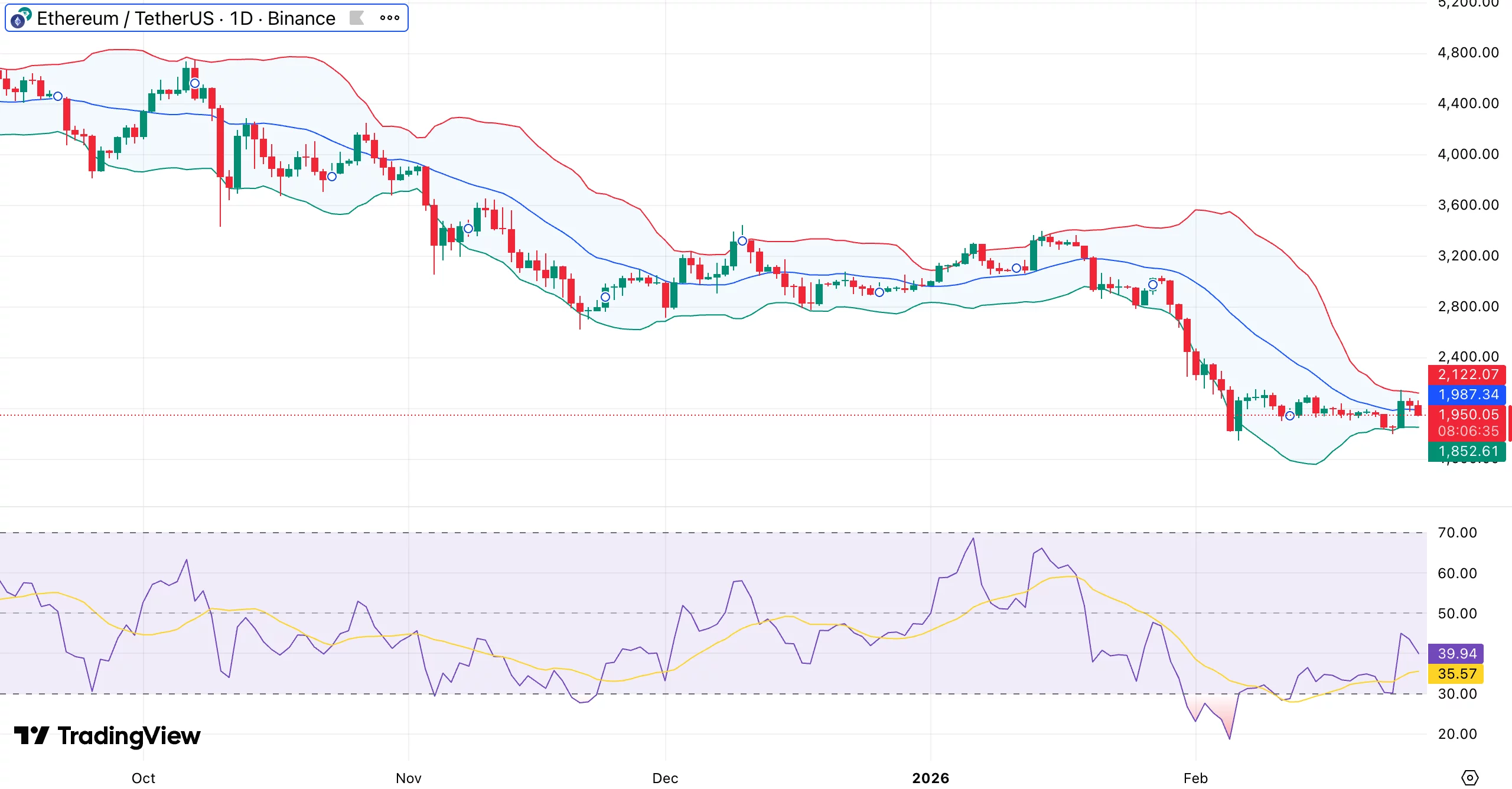This screenshot has height=789, width=1512.
Task: Click the flag icon beside the symbol name
Action: (357, 18)
